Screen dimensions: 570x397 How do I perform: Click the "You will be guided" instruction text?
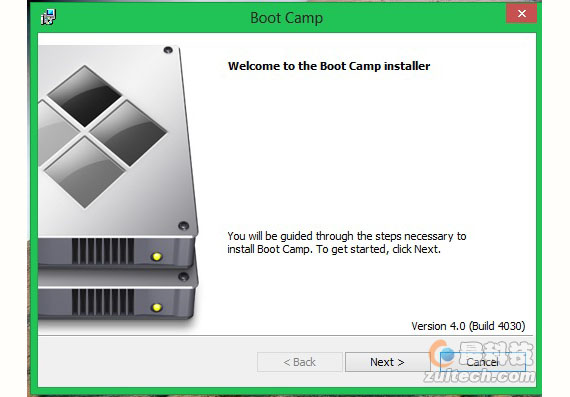pyautogui.click(x=347, y=242)
